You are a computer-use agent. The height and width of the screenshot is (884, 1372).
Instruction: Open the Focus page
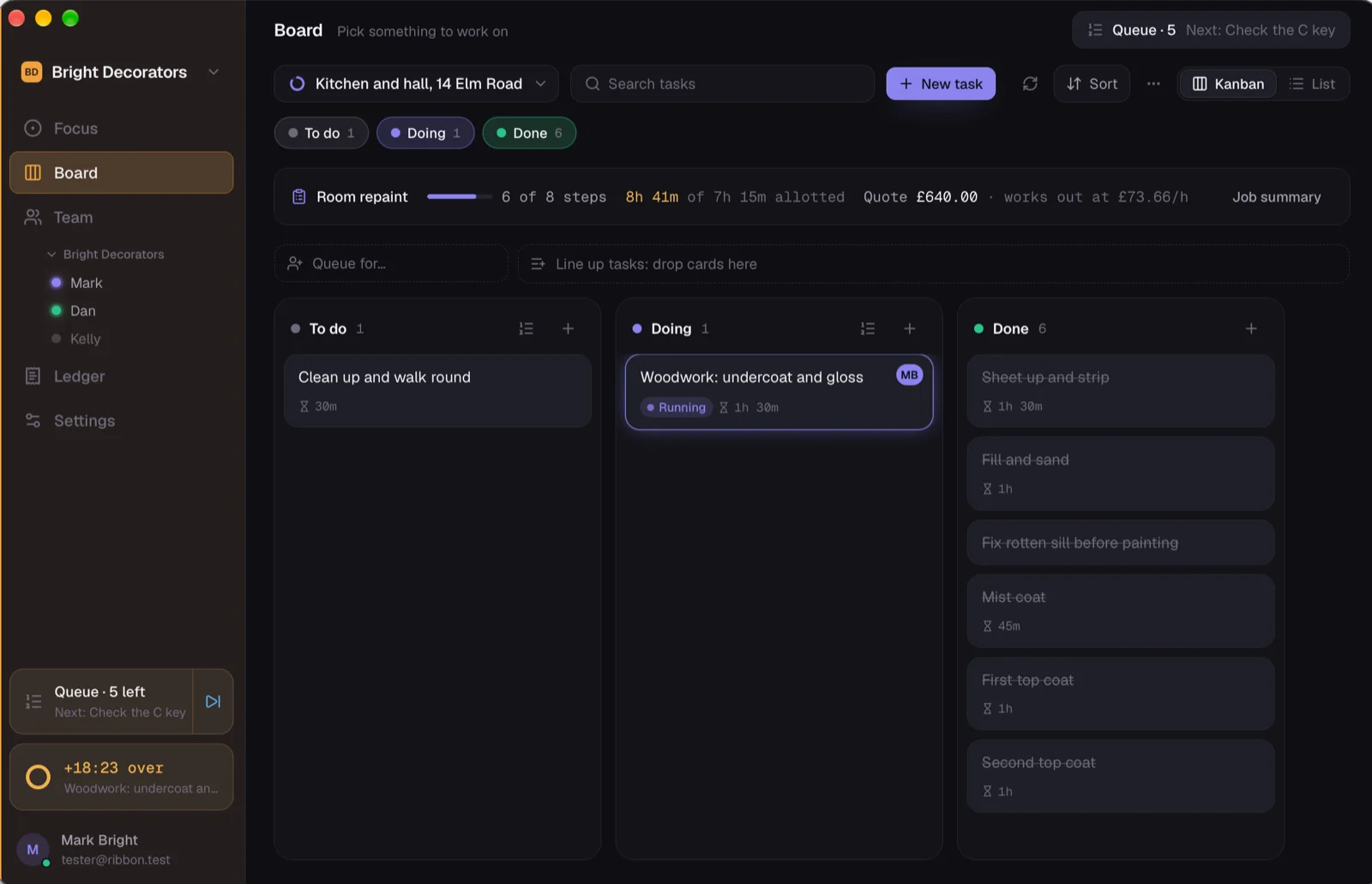tap(121, 129)
